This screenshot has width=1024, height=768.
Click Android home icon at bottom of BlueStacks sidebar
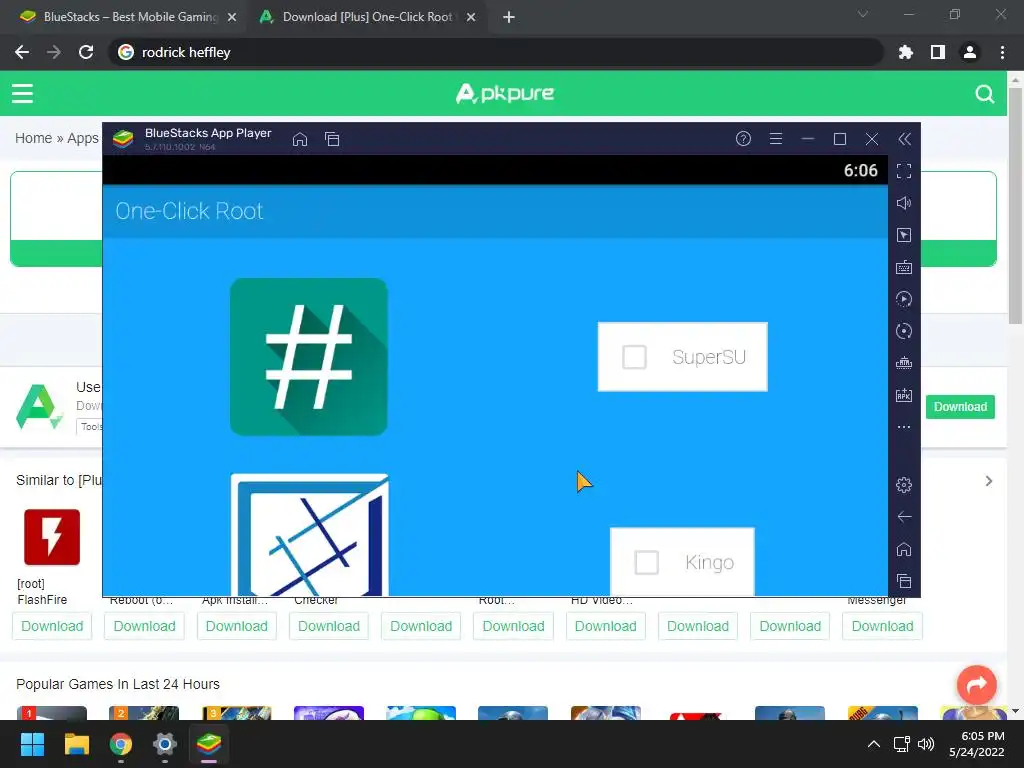click(x=904, y=549)
